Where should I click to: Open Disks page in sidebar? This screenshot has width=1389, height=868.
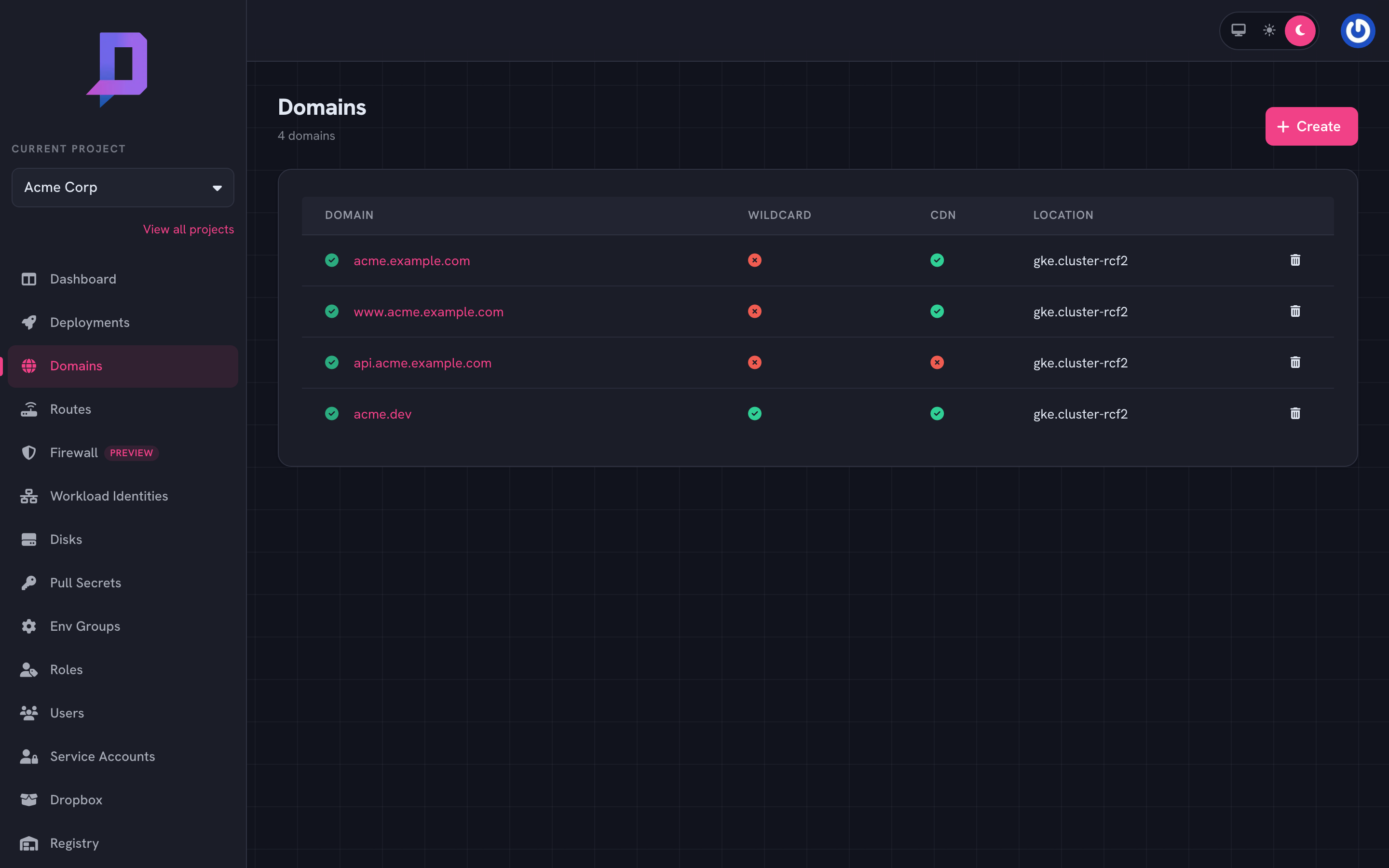(x=123, y=540)
